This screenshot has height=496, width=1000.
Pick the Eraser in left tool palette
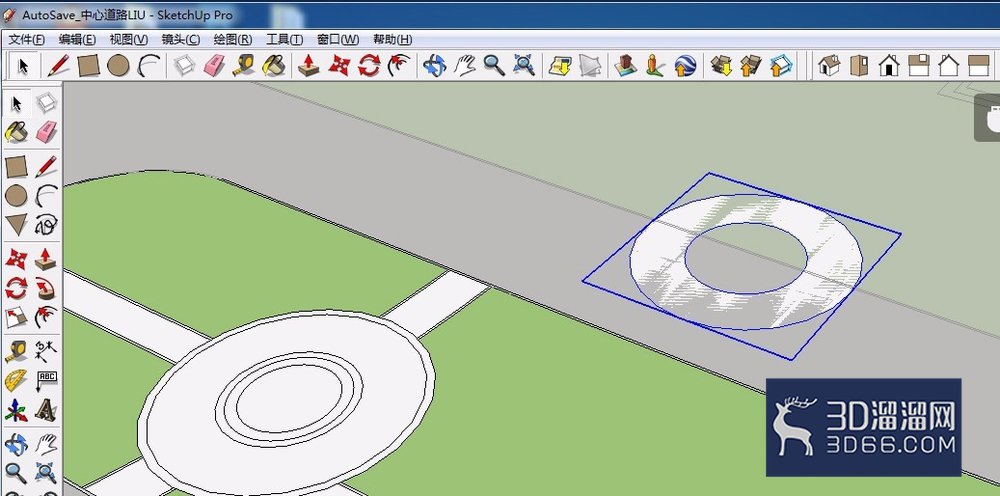point(46,132)
